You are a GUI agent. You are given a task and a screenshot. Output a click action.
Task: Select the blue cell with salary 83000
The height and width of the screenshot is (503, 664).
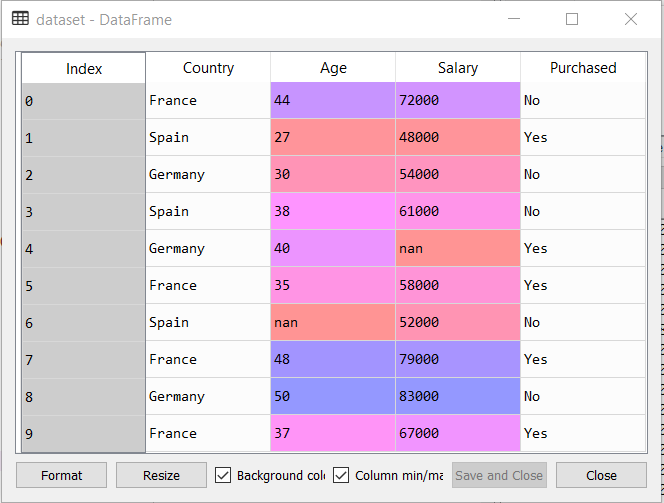click(x=458, y=396)
